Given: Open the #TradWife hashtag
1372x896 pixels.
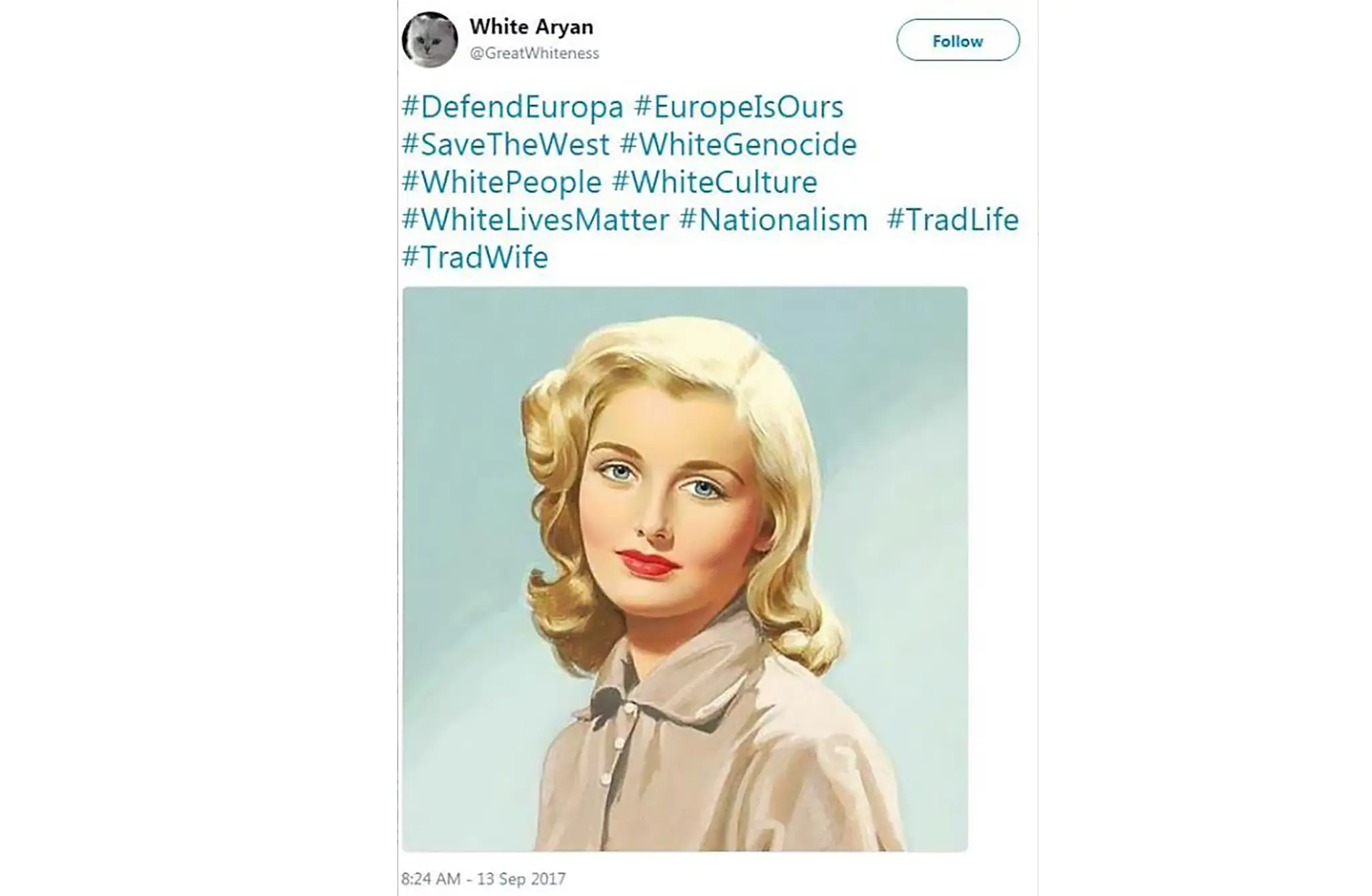Looking at the screenshot, I should [475, 257].
